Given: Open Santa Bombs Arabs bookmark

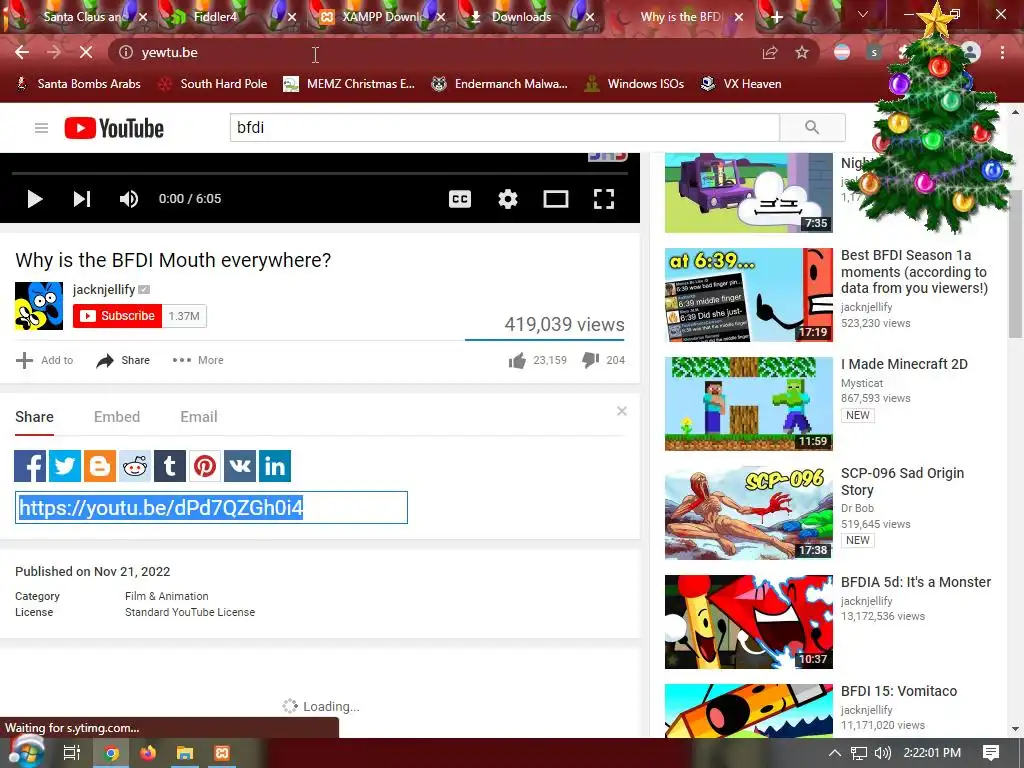Looking at the screenshot, I should tap(78, 84).
